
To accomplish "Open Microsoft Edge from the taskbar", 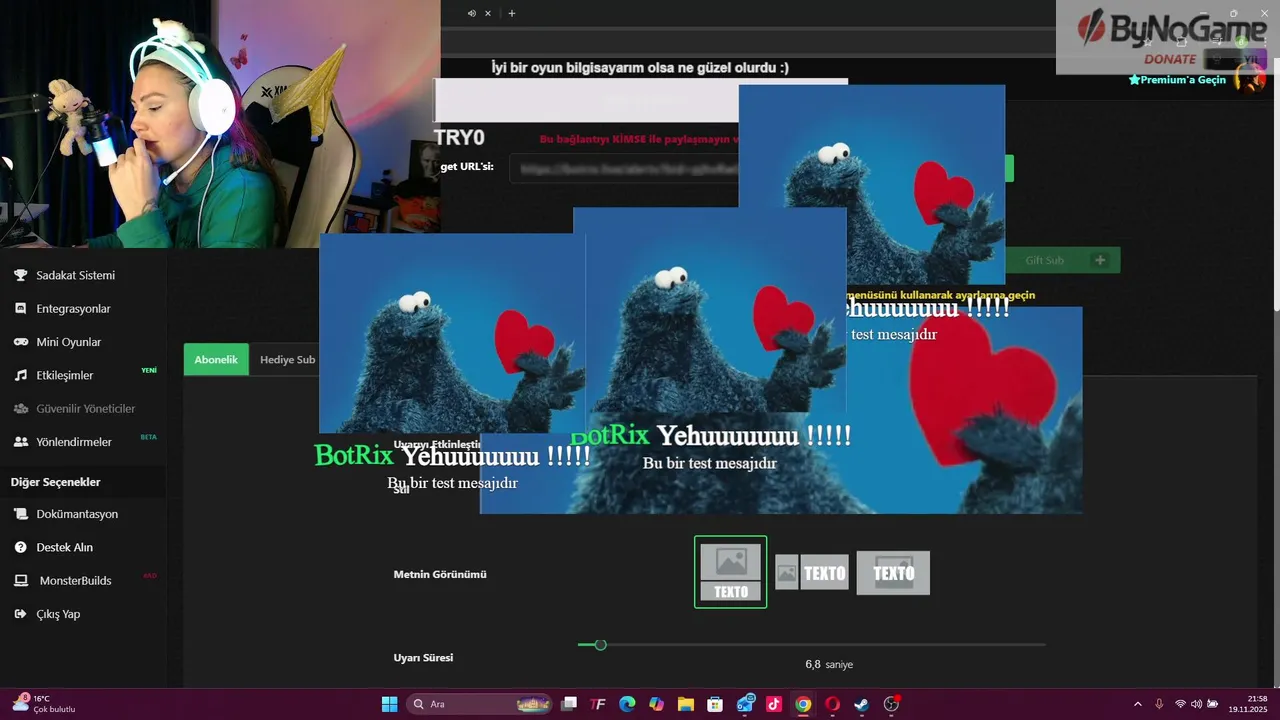I will click(x=627, y=704).
